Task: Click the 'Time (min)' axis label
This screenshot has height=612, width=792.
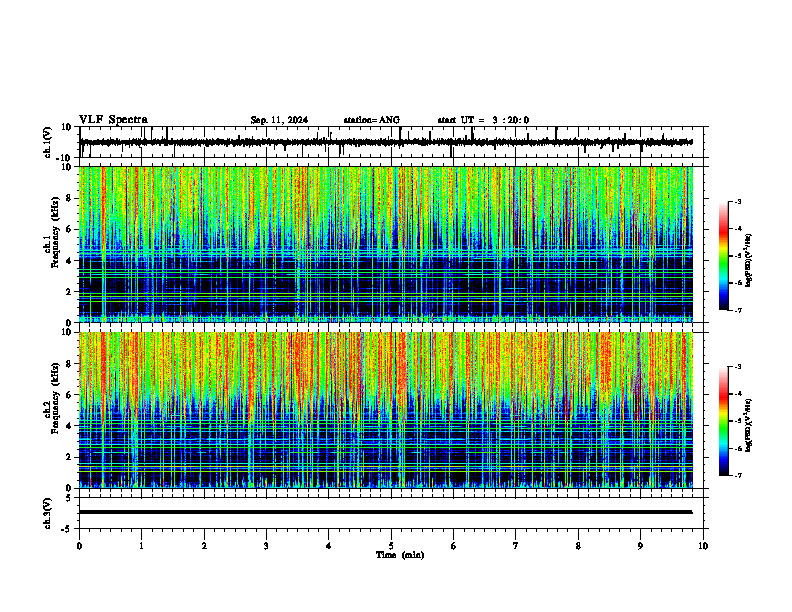Action: (400, 555)
